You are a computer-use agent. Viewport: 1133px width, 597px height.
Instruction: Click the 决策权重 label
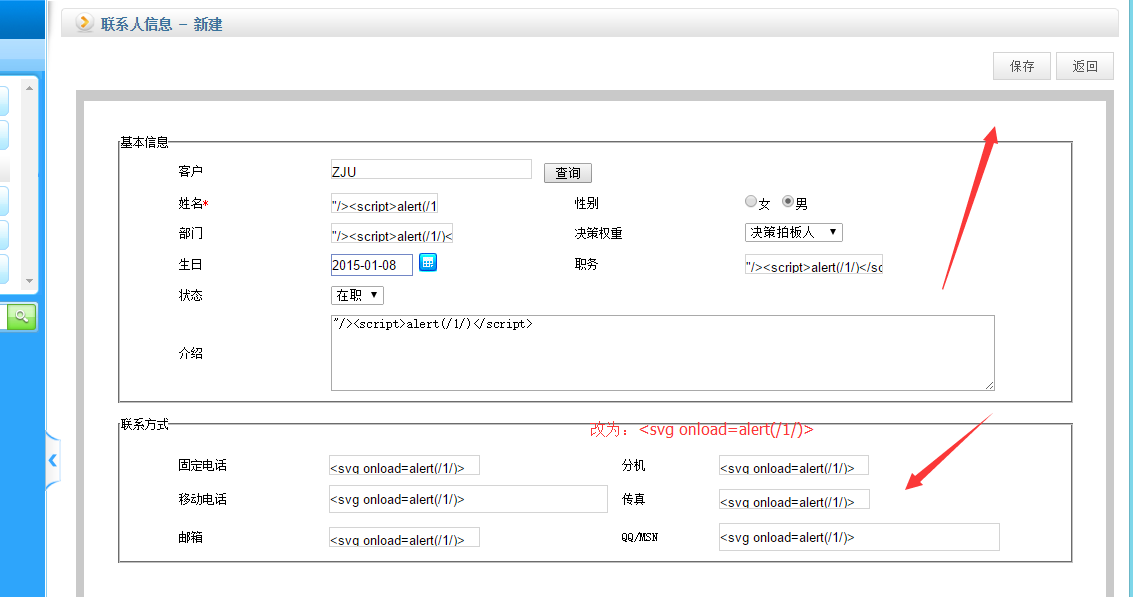coord(598,233)
